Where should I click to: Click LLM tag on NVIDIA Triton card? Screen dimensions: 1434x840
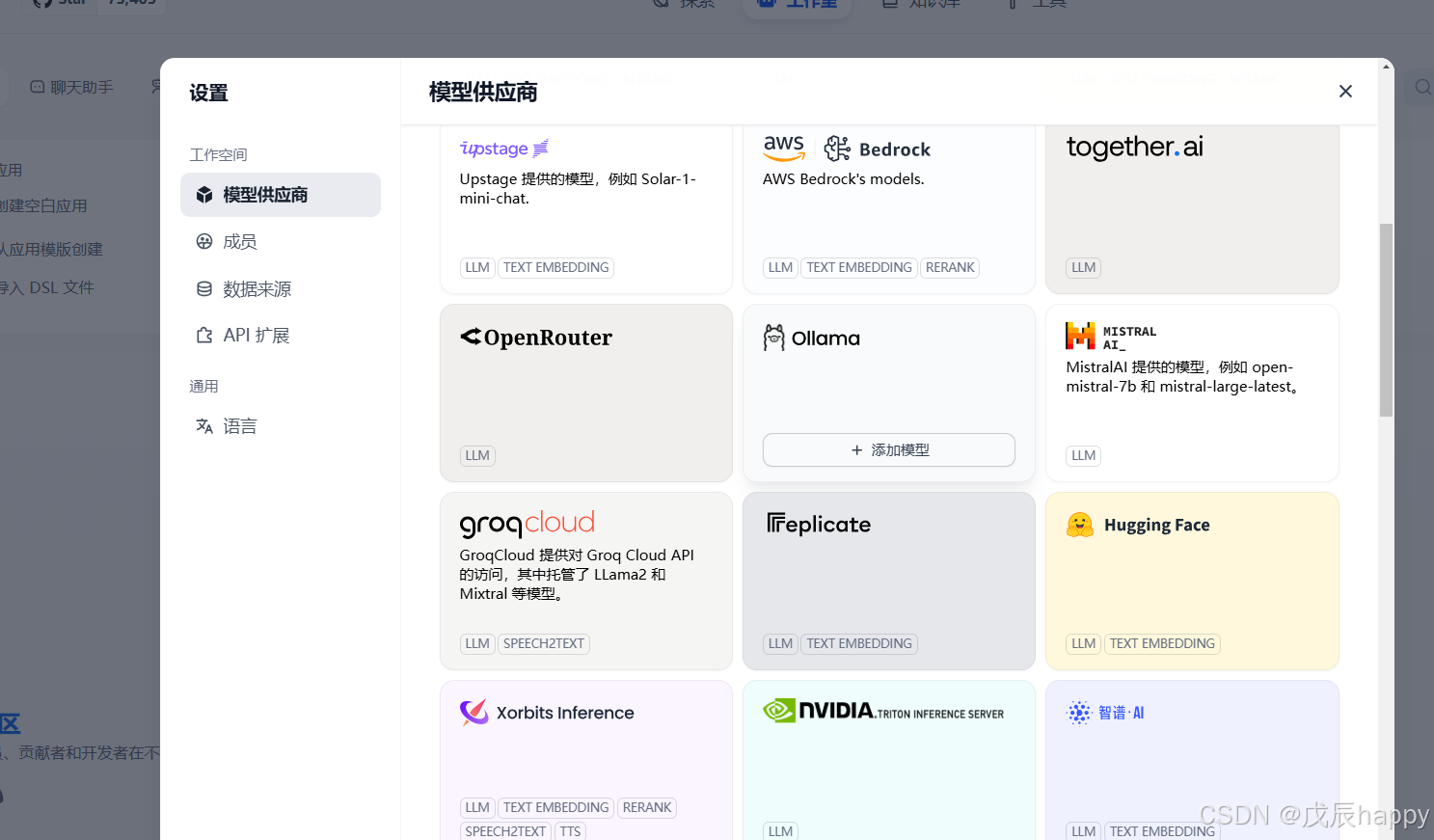pyautogui.click(x=781, y=831)
